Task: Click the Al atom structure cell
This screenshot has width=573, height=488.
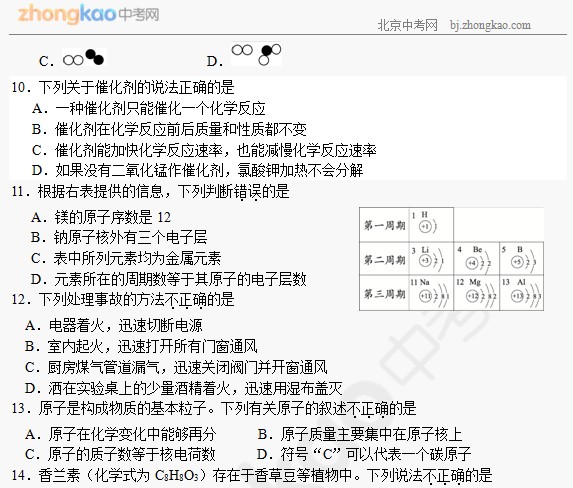Action: click(521, 293)
